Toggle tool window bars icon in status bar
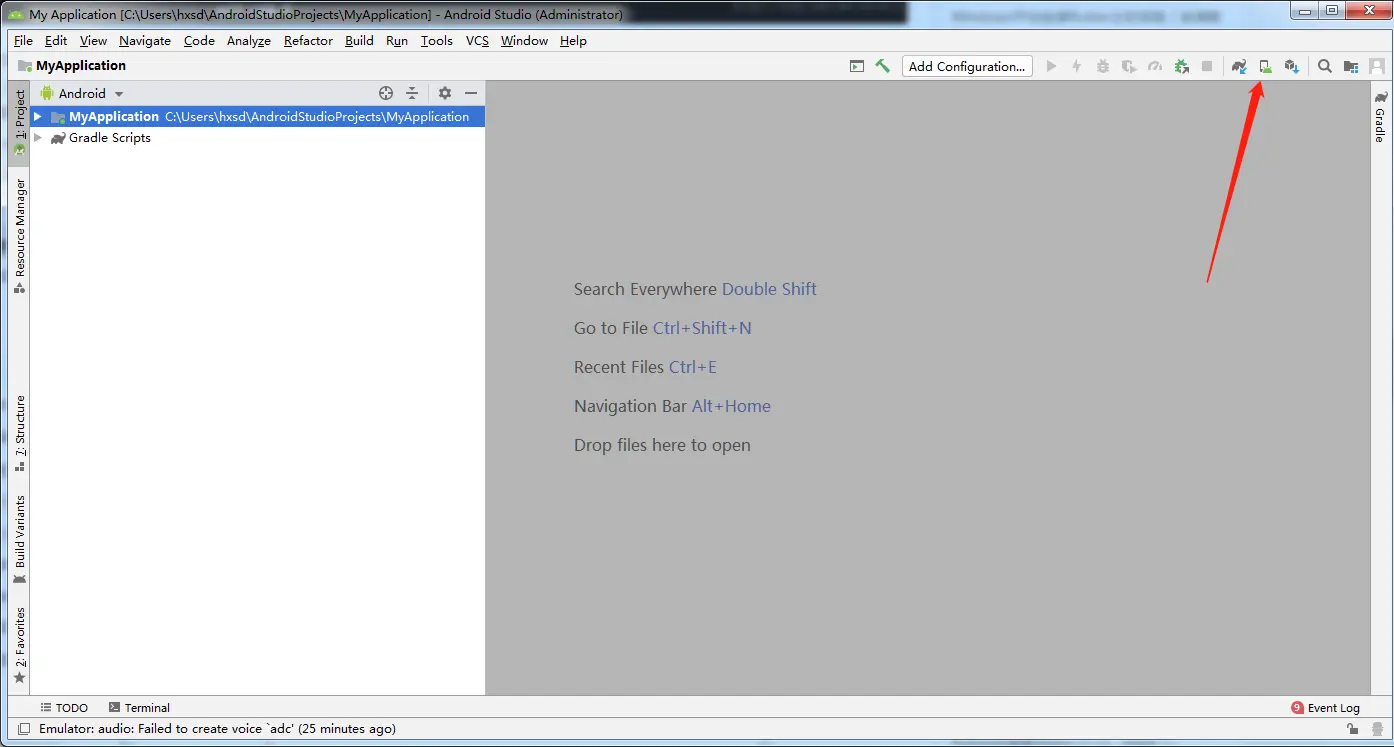 [x=23, y=729]
